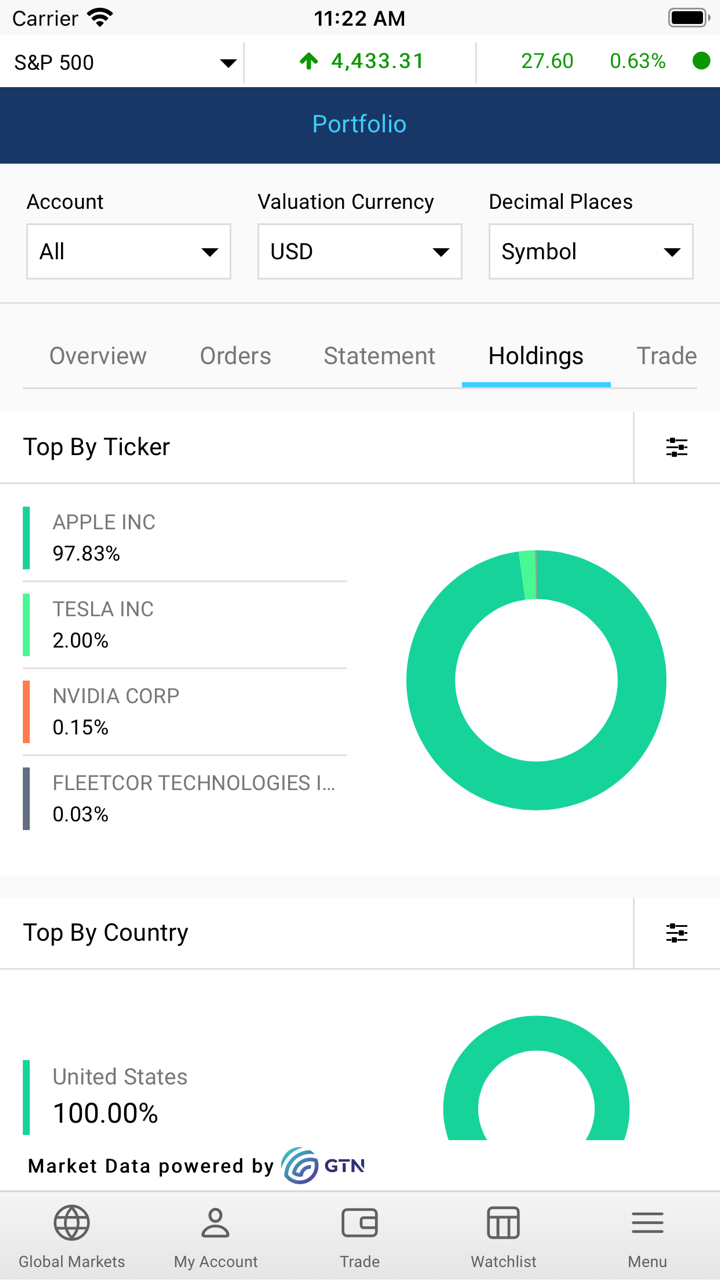Open the Watchlist icon
This screenshot has width=720, height=1280.
click(x=503, y=1223)
